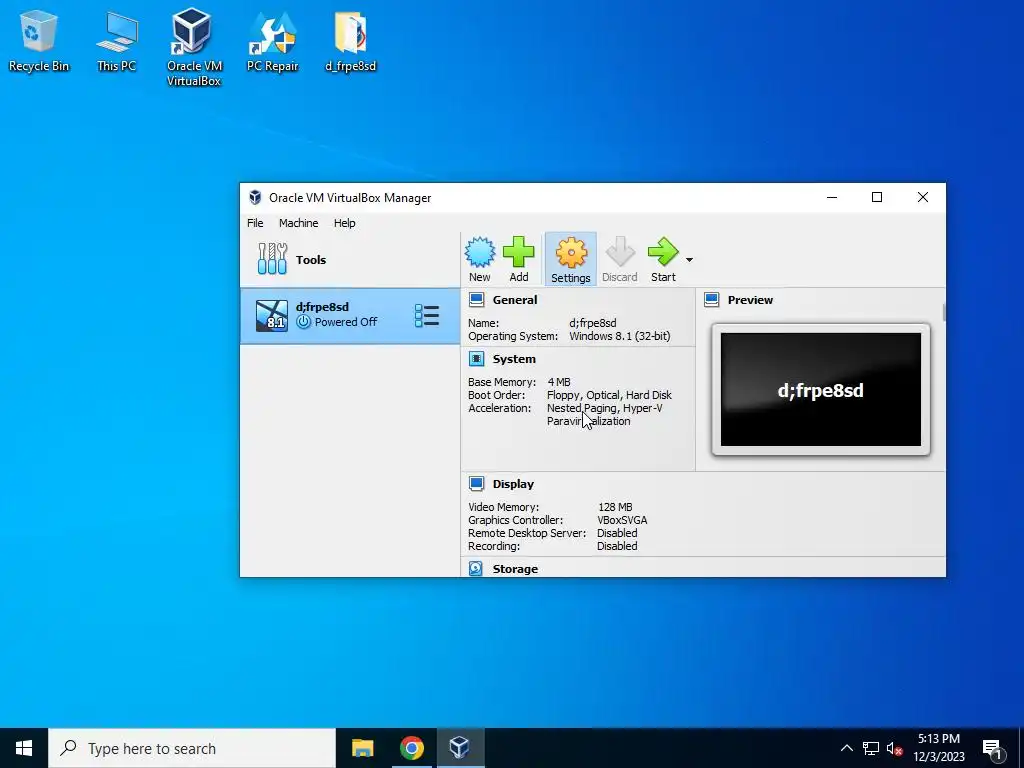Click the Display section header
The height and width of the screenshot is (768, 1024).
(x=513, y=484)
